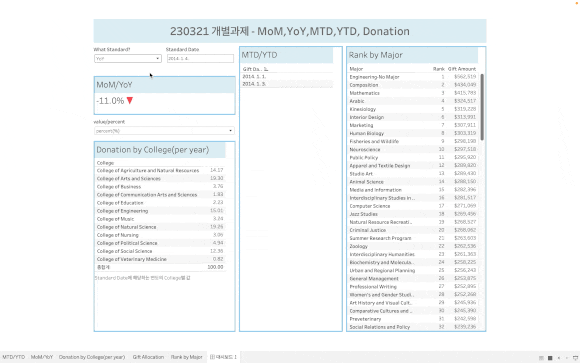580x363 pixels.
Task: Select the College of Engineering row
Action: (160, 211)
